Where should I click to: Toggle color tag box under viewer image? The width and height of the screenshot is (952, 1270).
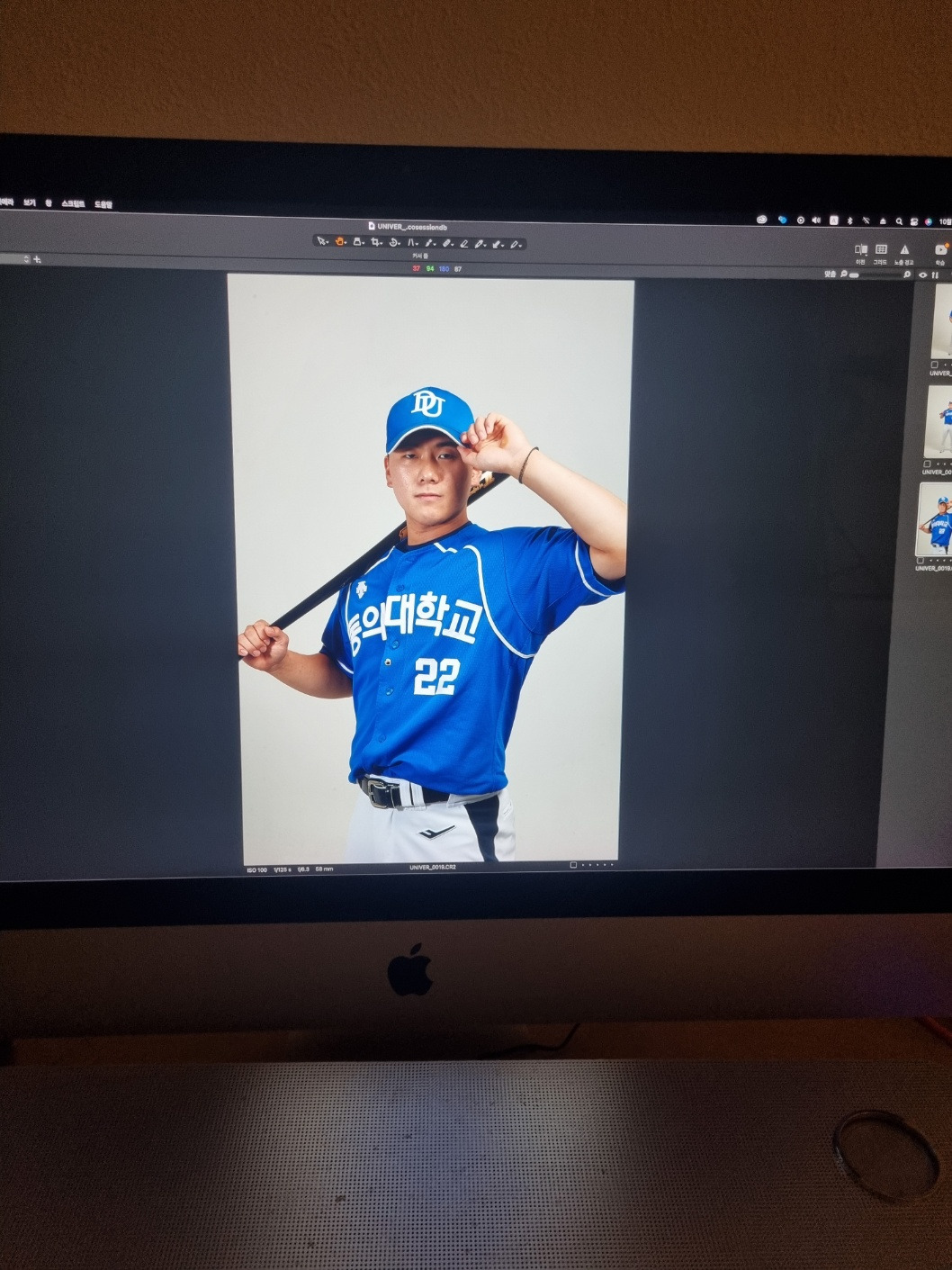(x=573, y=865)
